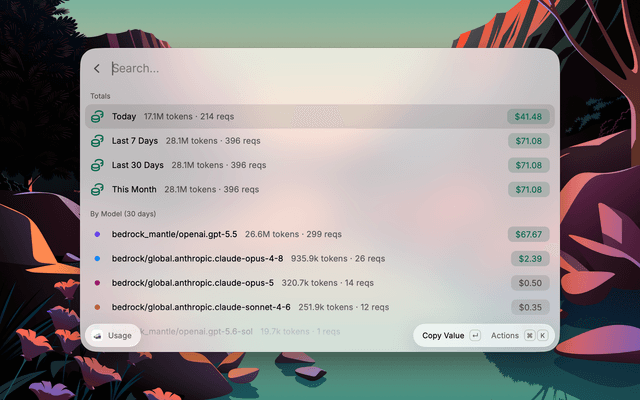Viewport: 640px width, 400px height.
Task: Hit the return key icon beside Copy Value
Action: tap(475, 336)
